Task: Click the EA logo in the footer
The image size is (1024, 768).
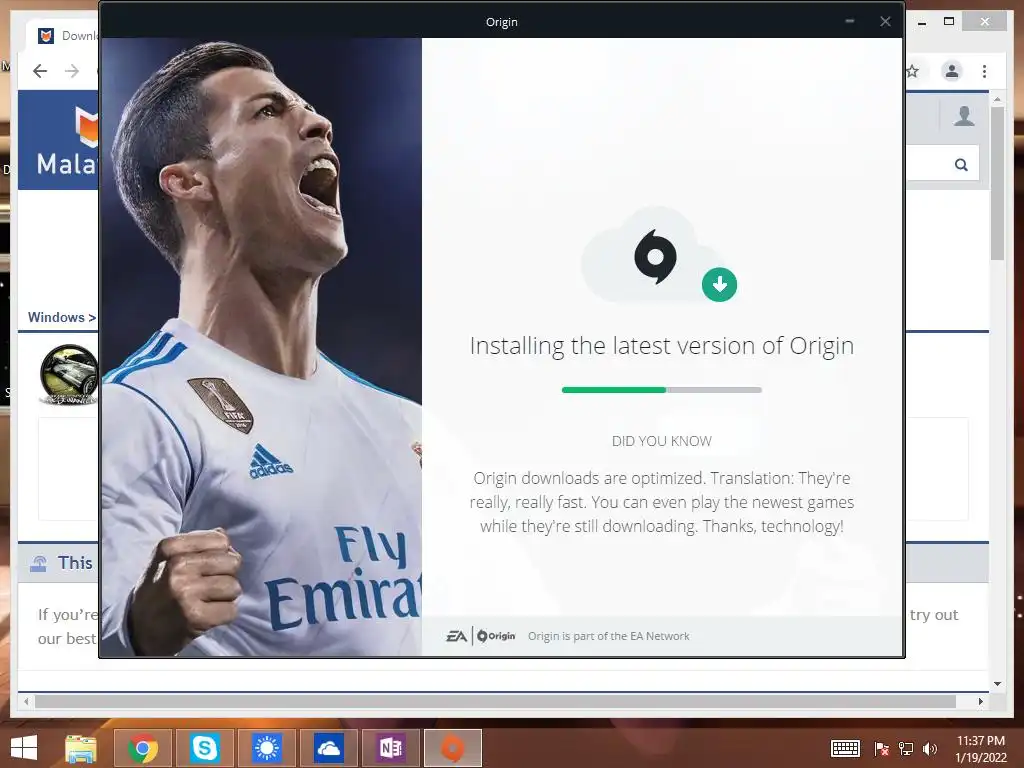Action: pyautogui.click(x=456, y=636)
